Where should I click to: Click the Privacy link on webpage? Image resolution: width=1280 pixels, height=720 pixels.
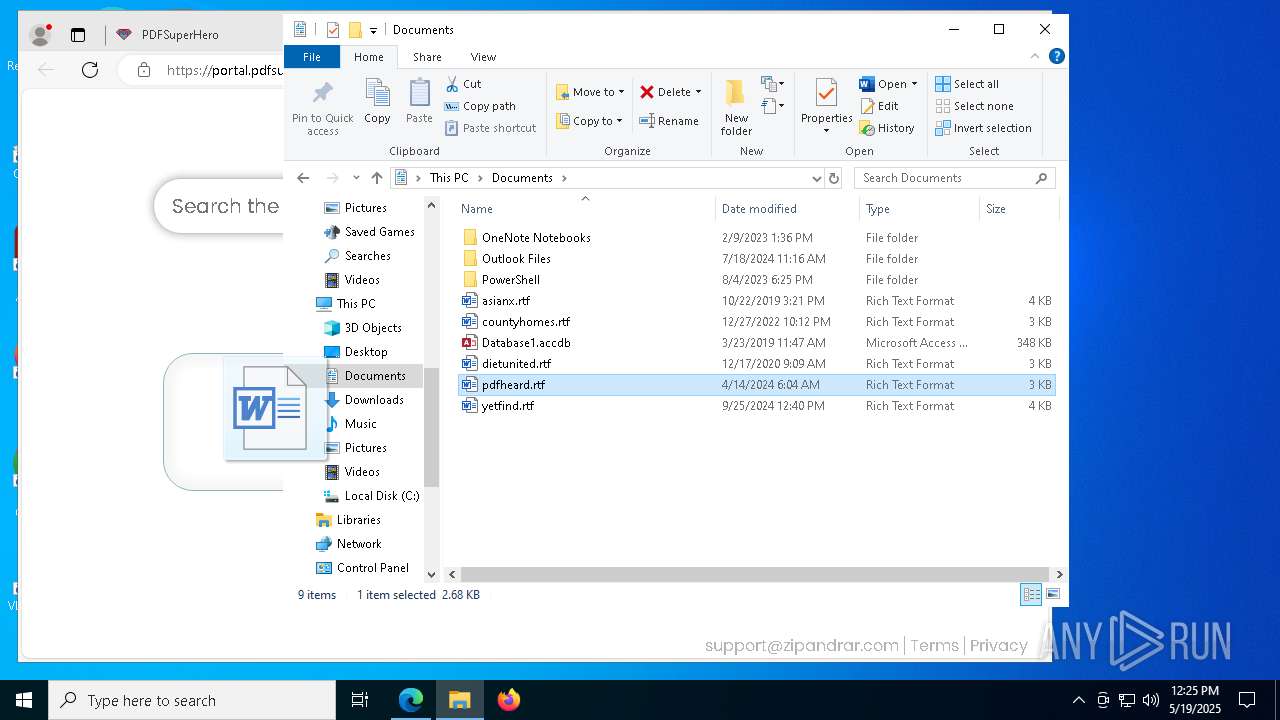(999, 646)
